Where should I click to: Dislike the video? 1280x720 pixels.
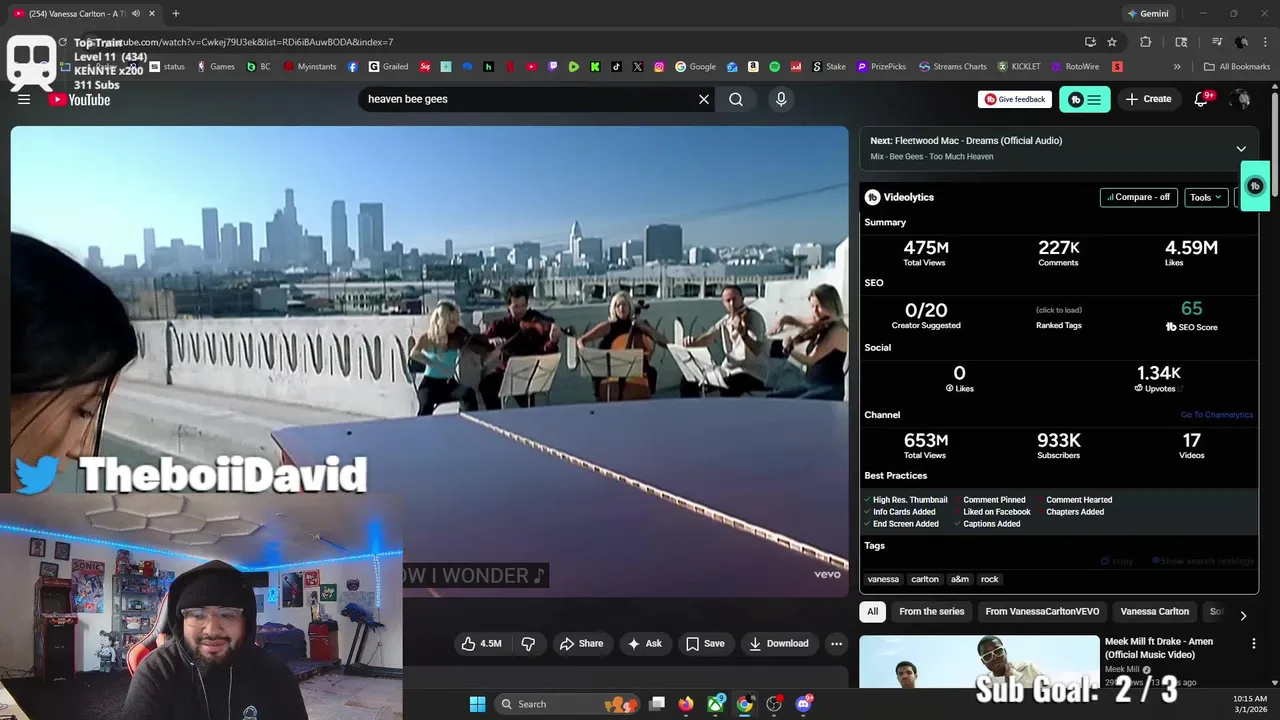tap(528, 644)
